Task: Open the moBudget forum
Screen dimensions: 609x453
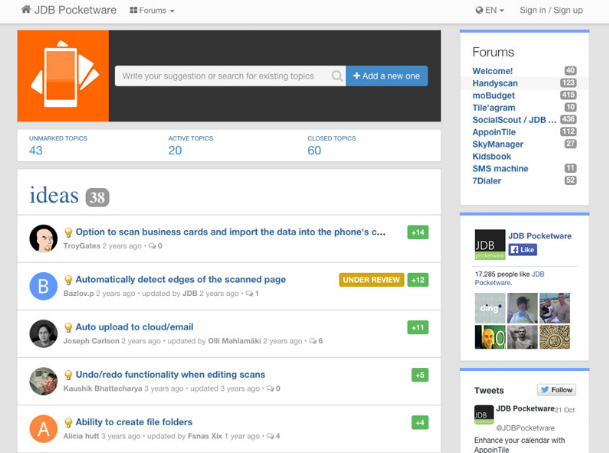Action: (493, 96)
